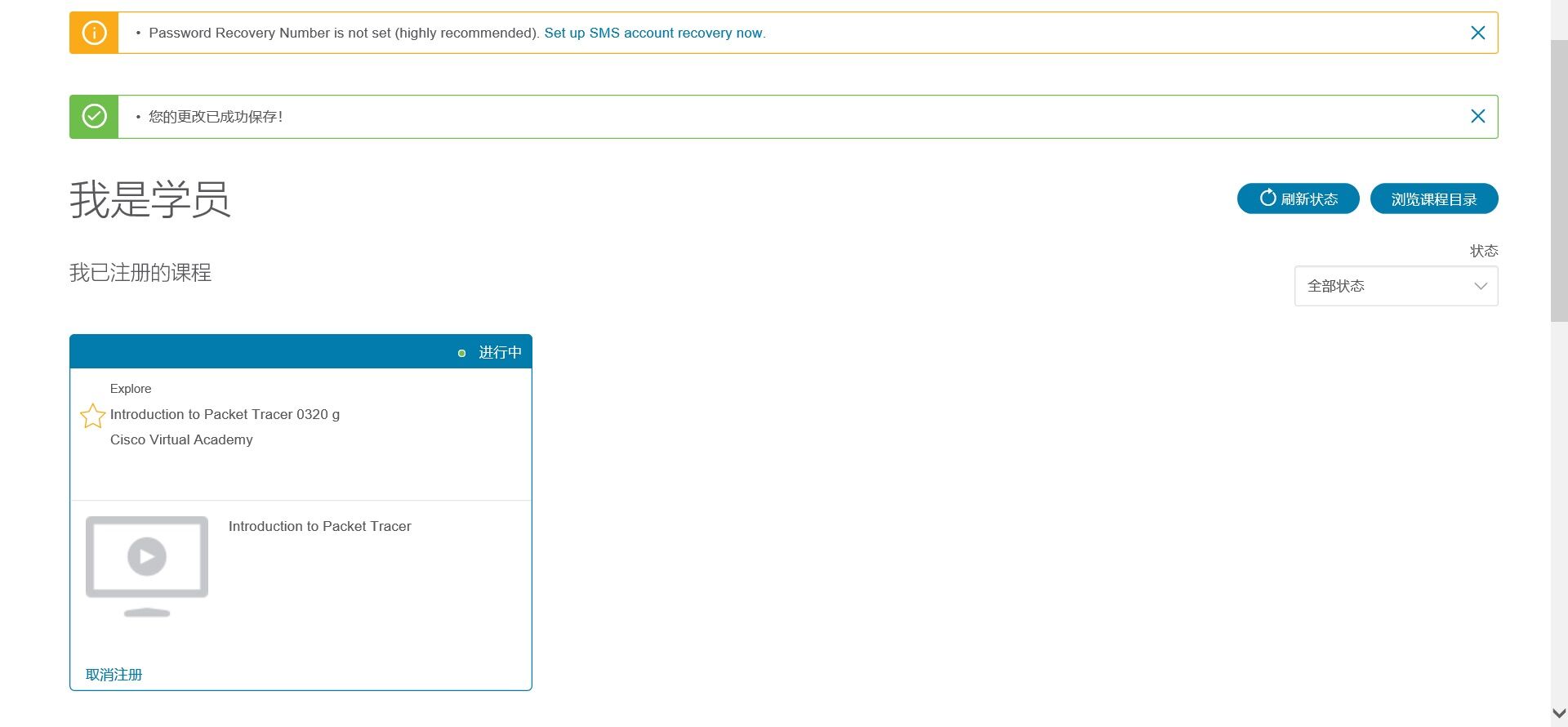Click the 进行中 status label
Image resolution: width=1568 pixels, height=727 pixels.
(500, 352)
